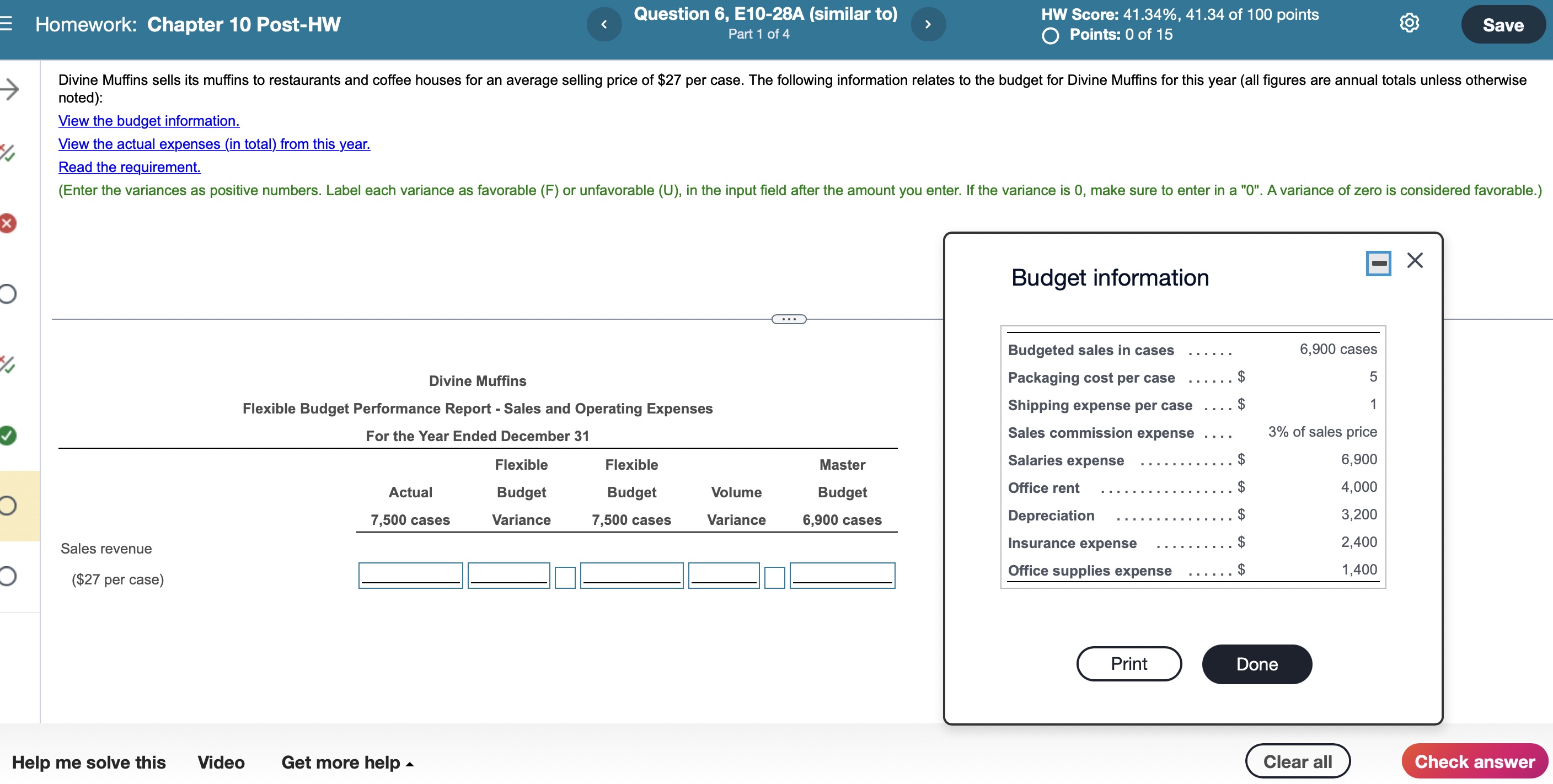This screenshot has height=784, width=1553.
Task: Open volume variance F/U selector box
Action: [774, 577]
